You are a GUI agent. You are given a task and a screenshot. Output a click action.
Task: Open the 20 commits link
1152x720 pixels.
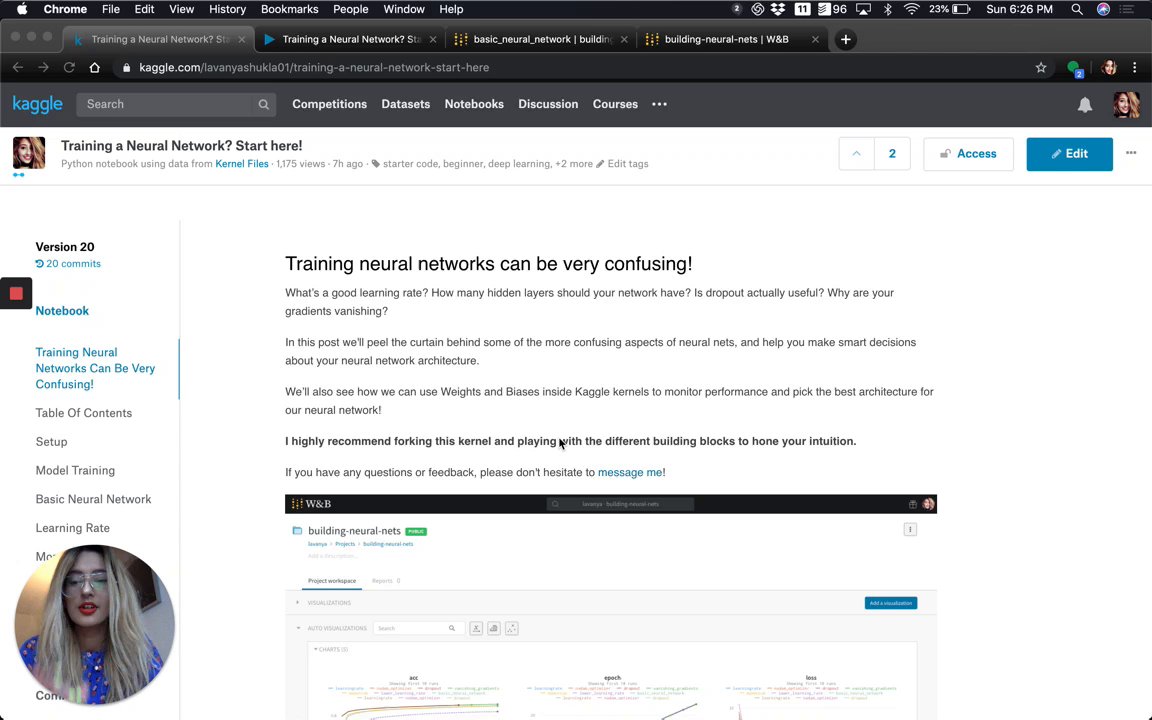click(68, 264)
